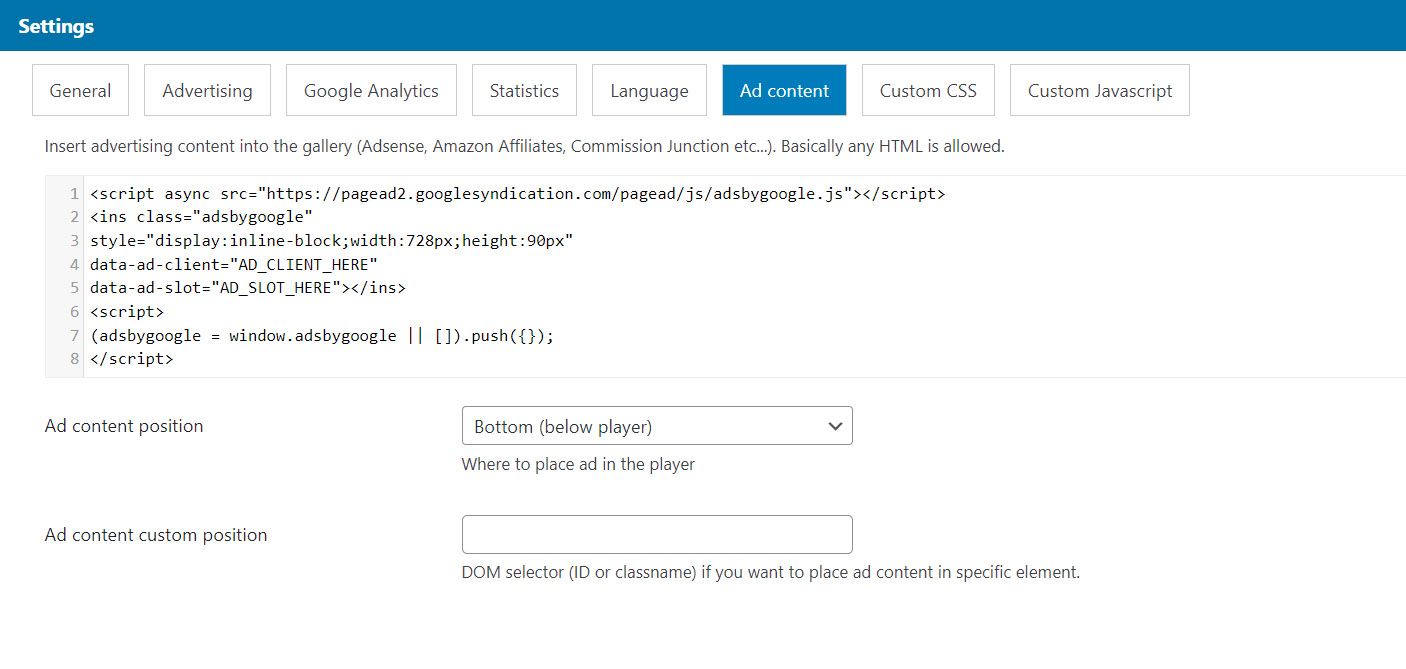Expand the Ad content position dropdown
Screen dimensions: 1406x669
(657, 426)
